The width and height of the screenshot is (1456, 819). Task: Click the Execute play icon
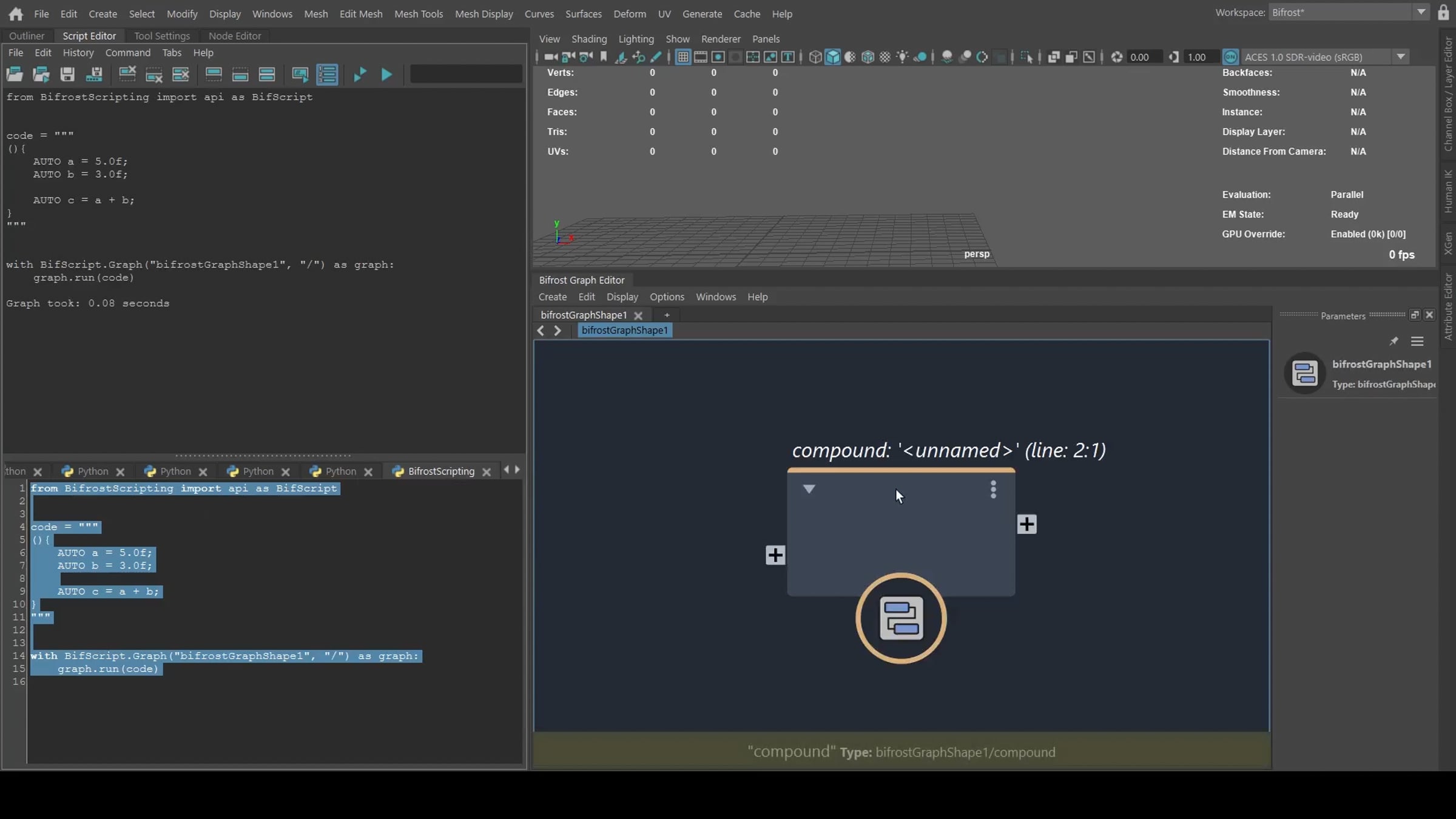click(x=386, y=75)
